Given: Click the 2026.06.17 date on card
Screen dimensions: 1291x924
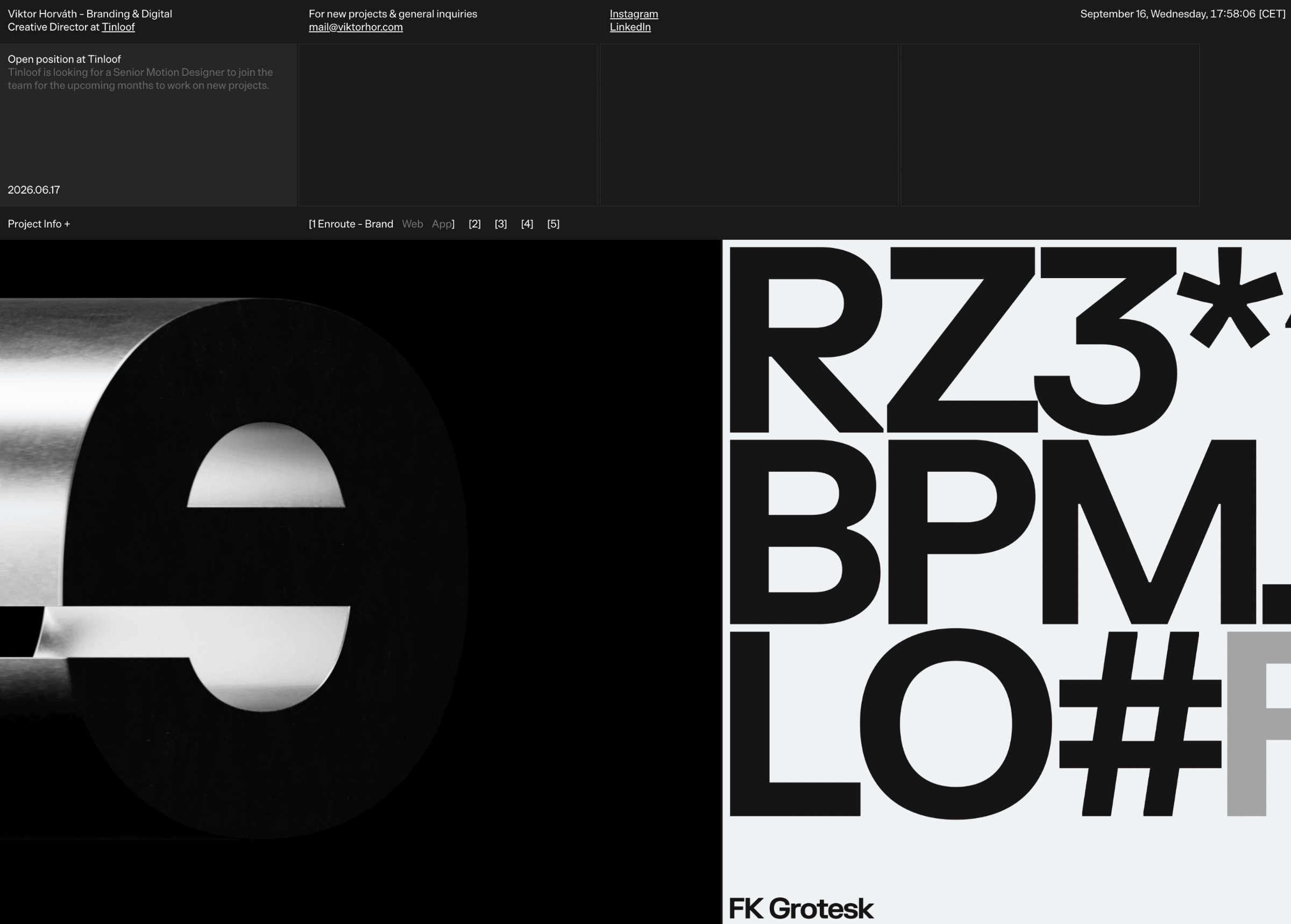Looking at the screenshot, I should pos(33,189).
